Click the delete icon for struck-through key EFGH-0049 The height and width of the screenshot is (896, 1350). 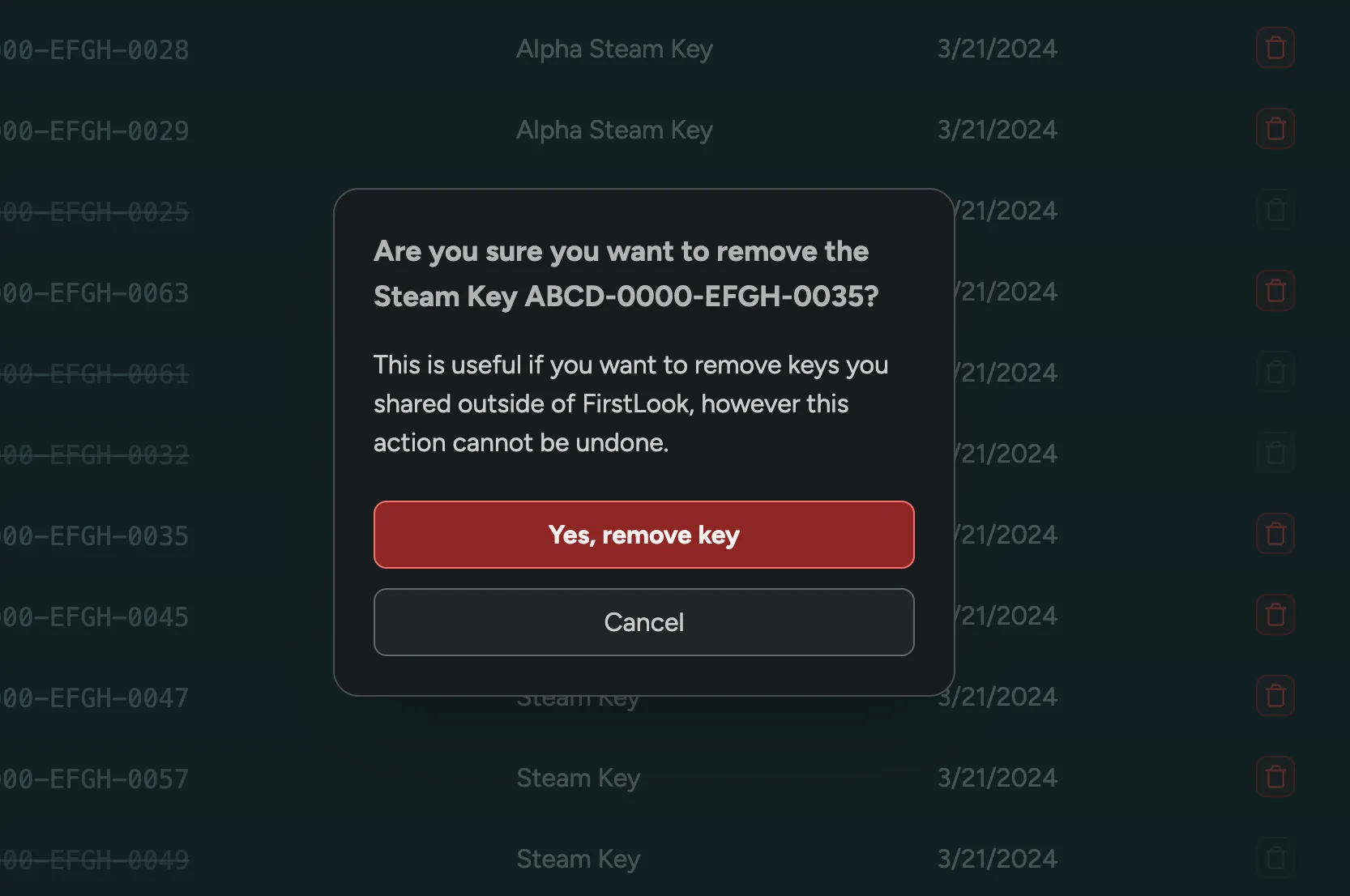[1275, 858]
